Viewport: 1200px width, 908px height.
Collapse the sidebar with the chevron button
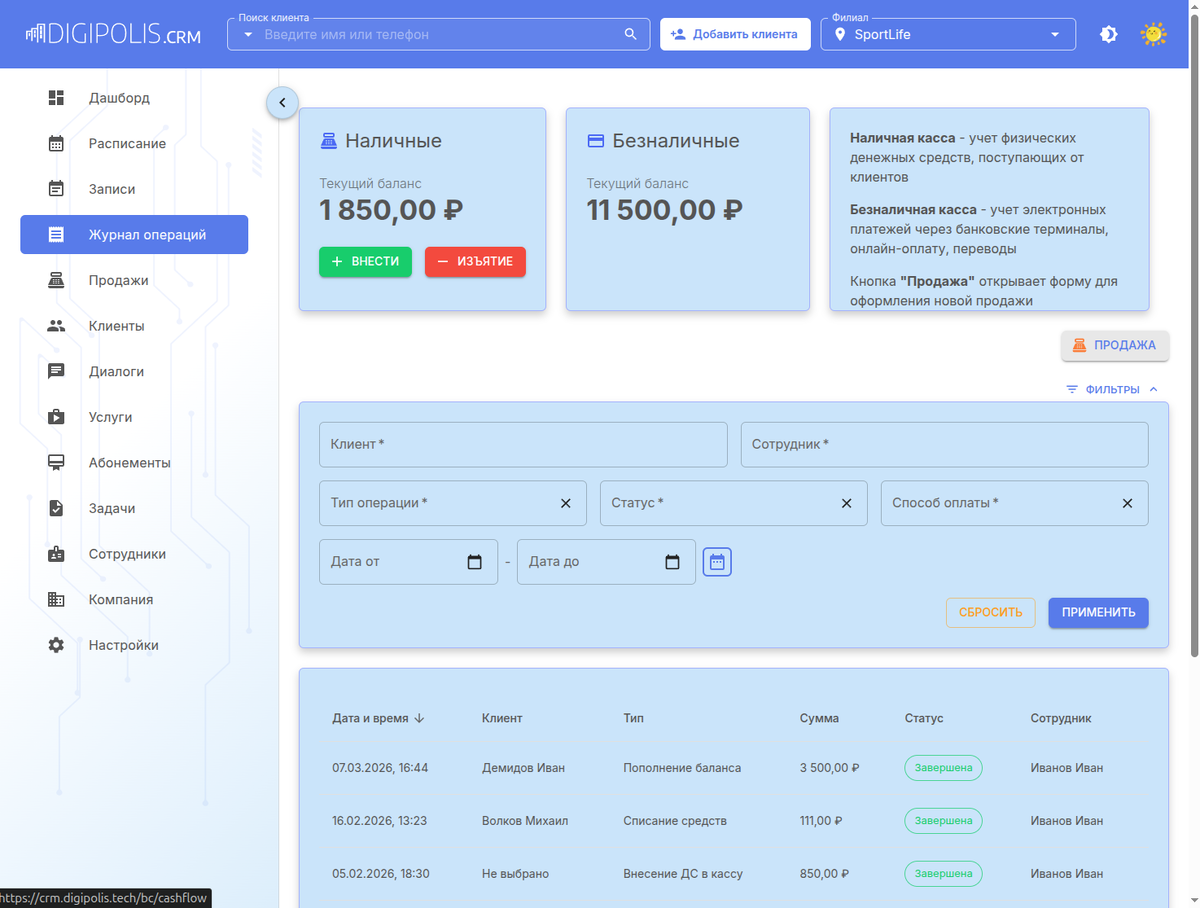tap(282, 102)
